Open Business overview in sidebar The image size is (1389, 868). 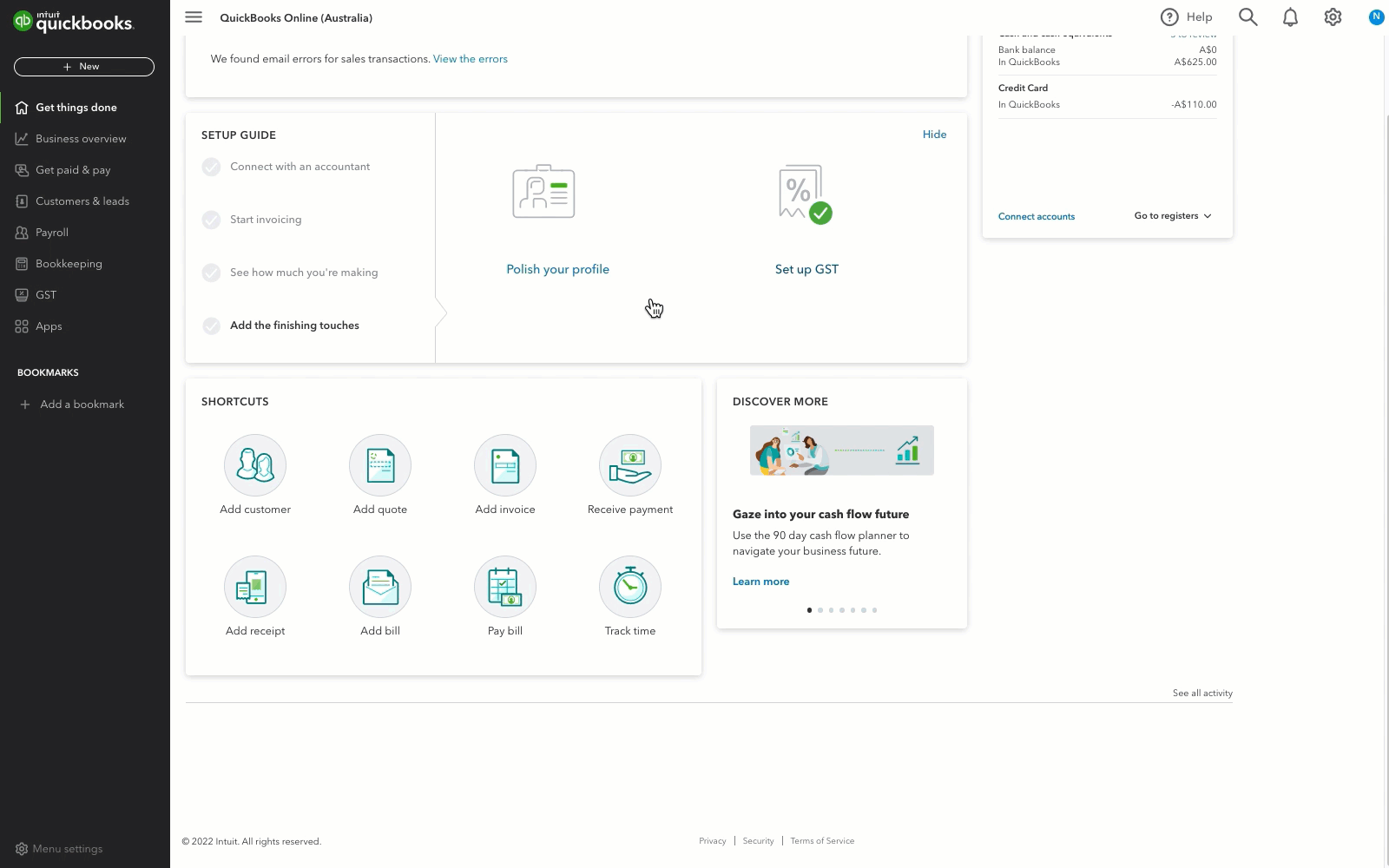pos(85,139)
